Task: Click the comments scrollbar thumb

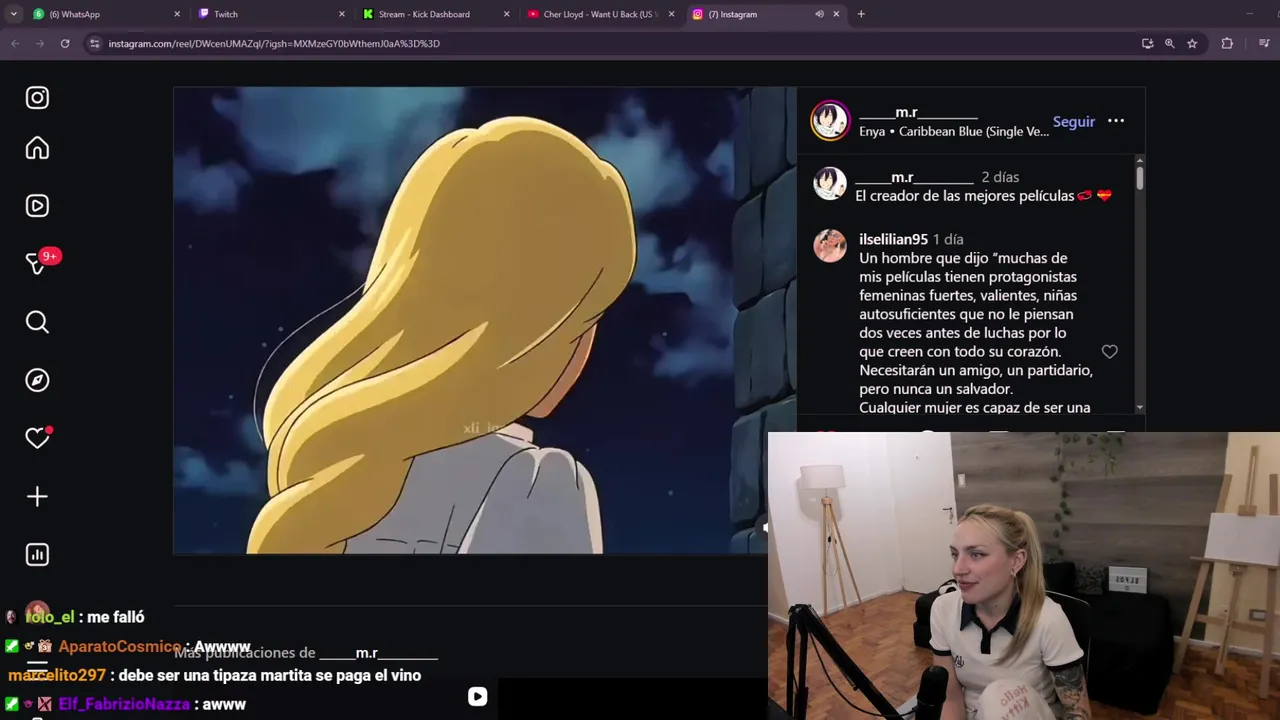Action: (1139, 177)
